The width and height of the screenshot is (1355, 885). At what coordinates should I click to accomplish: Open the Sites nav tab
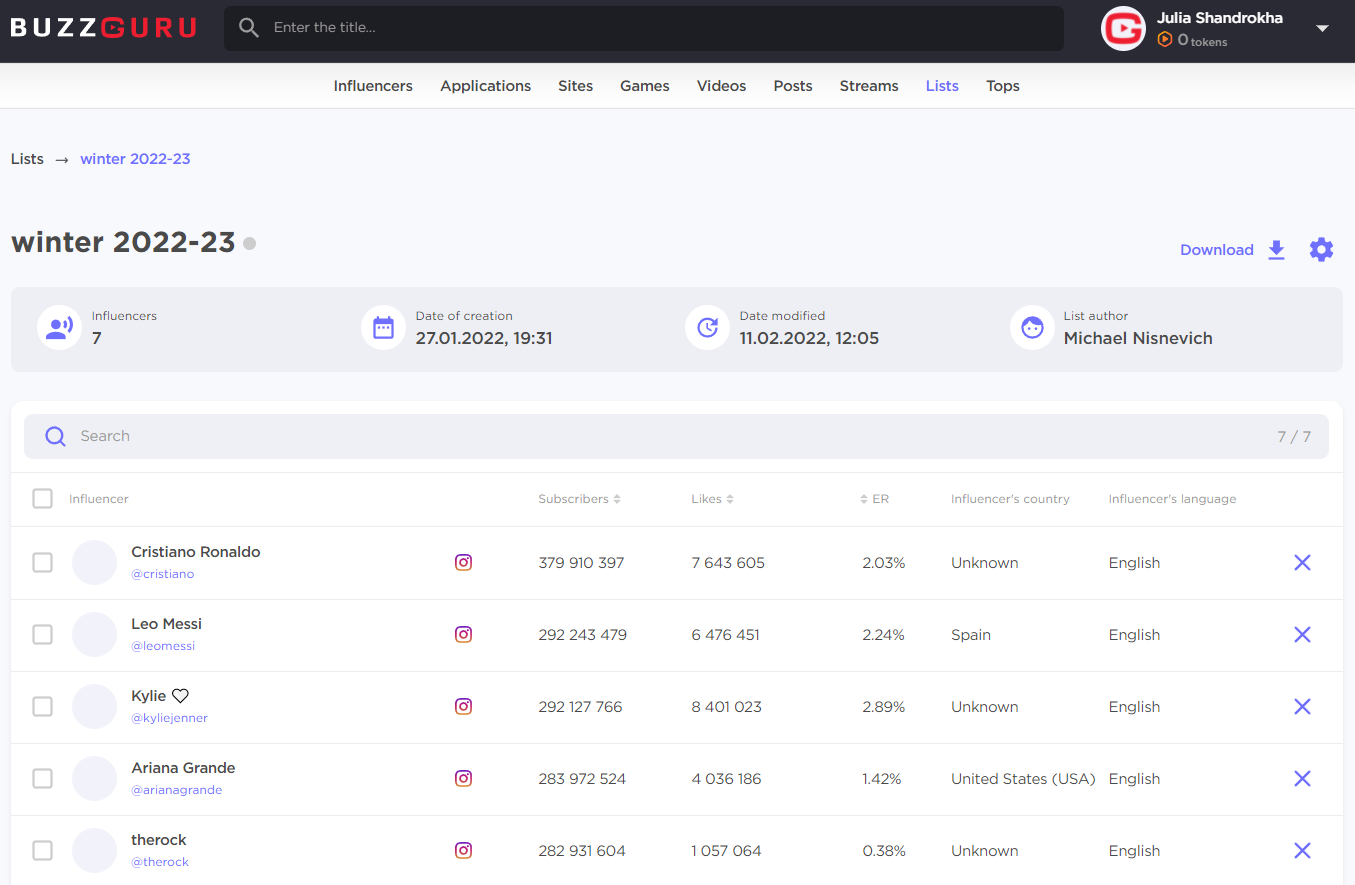[x=576, y=86]
